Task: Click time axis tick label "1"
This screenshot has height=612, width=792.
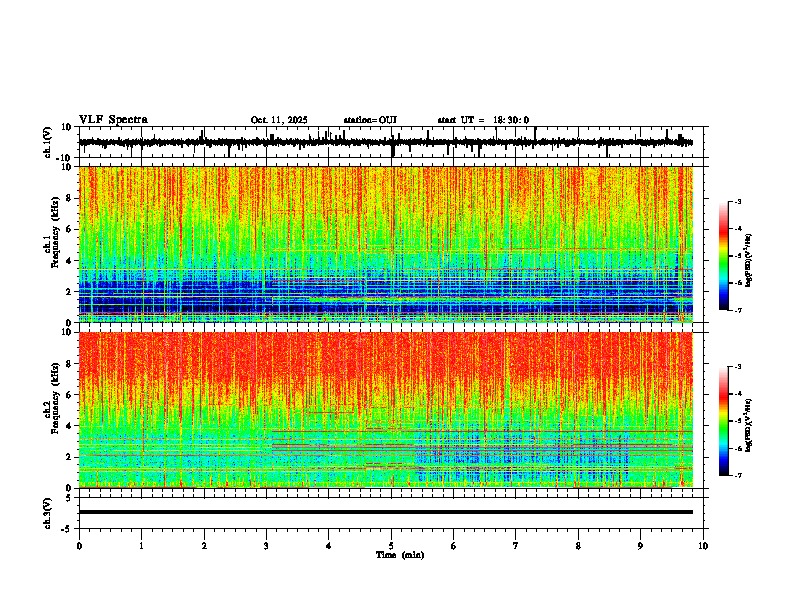Action: coord(141,546)
